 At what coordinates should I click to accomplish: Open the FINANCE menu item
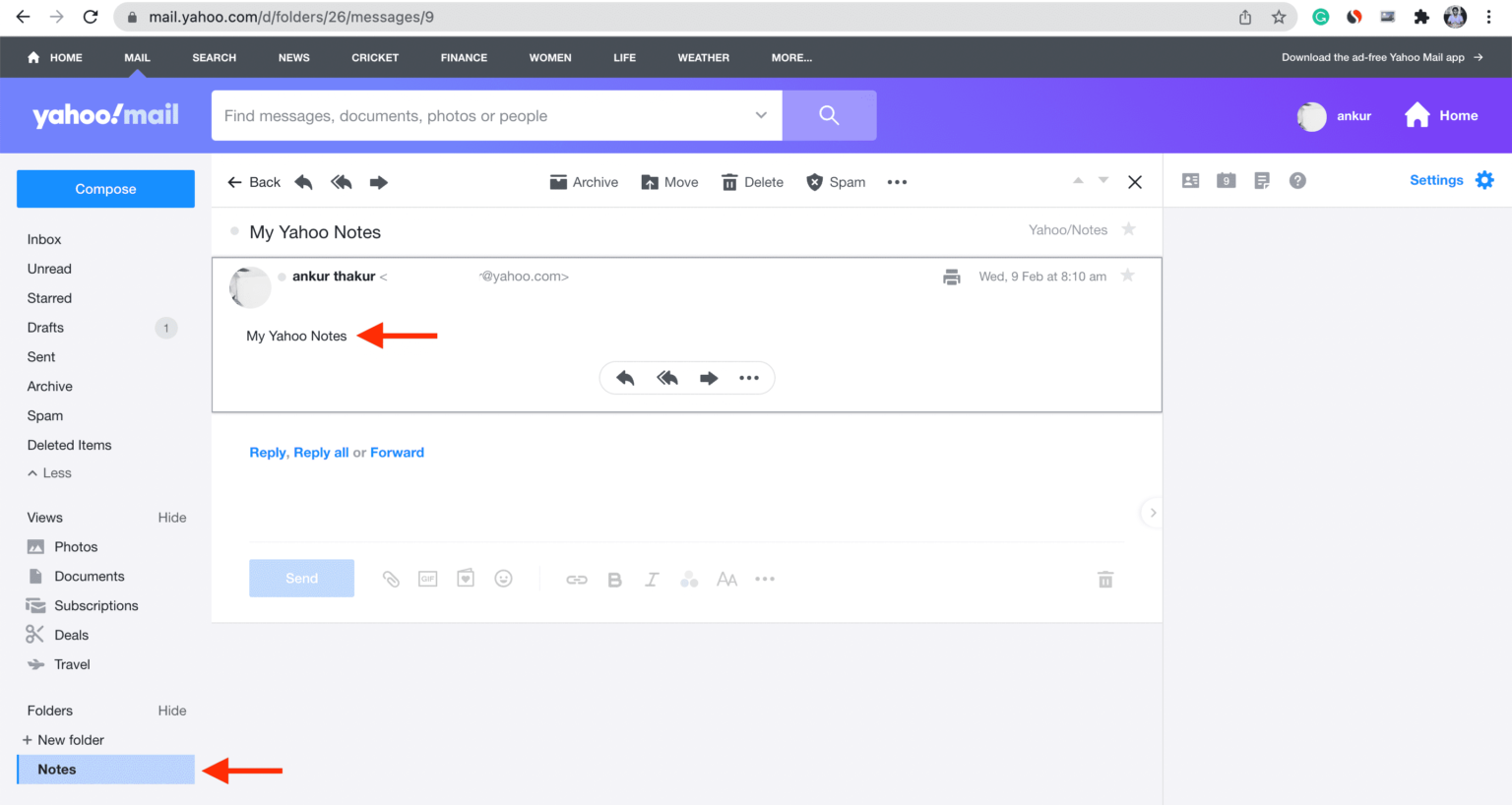[x=464, y=57]
